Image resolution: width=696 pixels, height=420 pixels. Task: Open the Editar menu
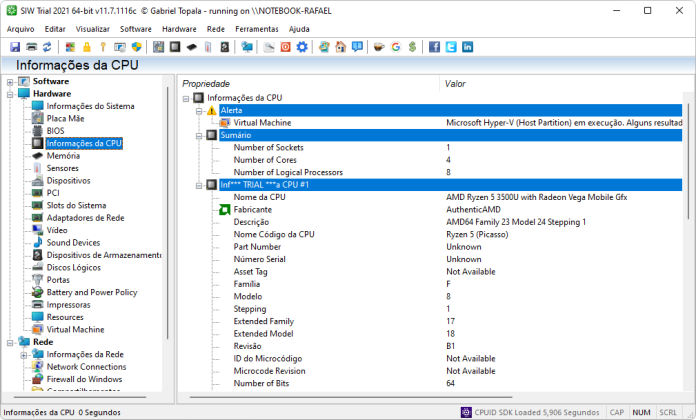[55, 29]
